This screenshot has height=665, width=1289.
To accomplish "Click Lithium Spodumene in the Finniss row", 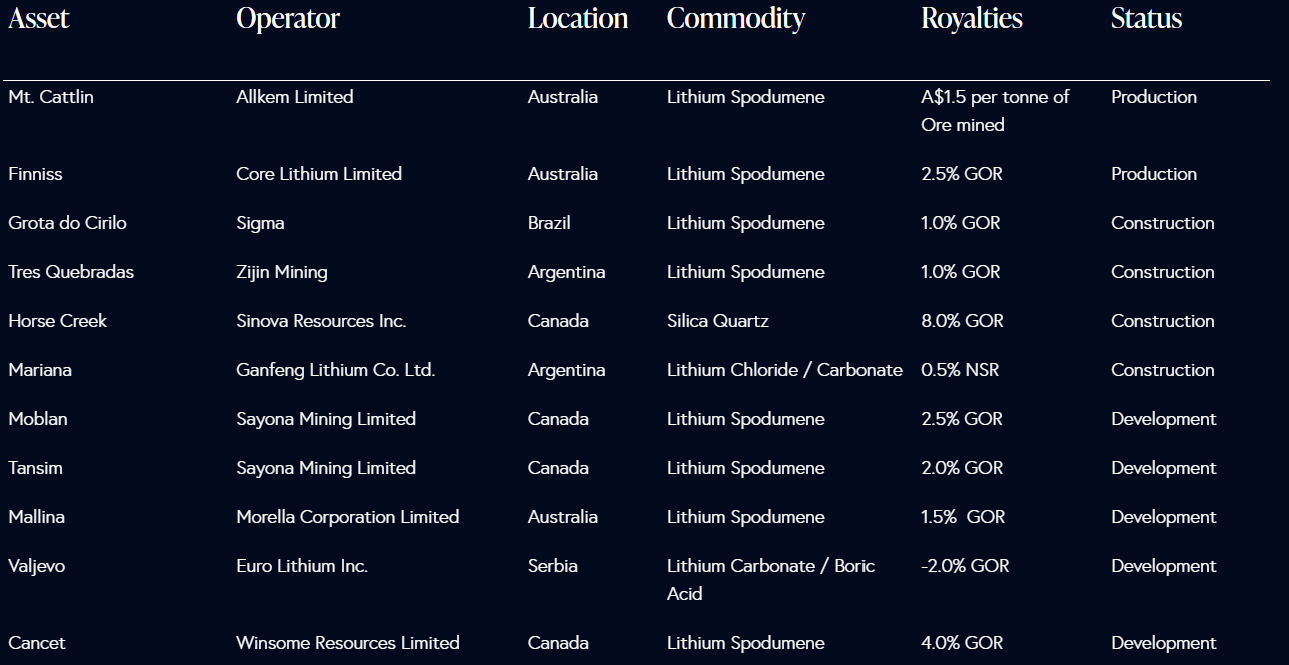I will [746, 174].
